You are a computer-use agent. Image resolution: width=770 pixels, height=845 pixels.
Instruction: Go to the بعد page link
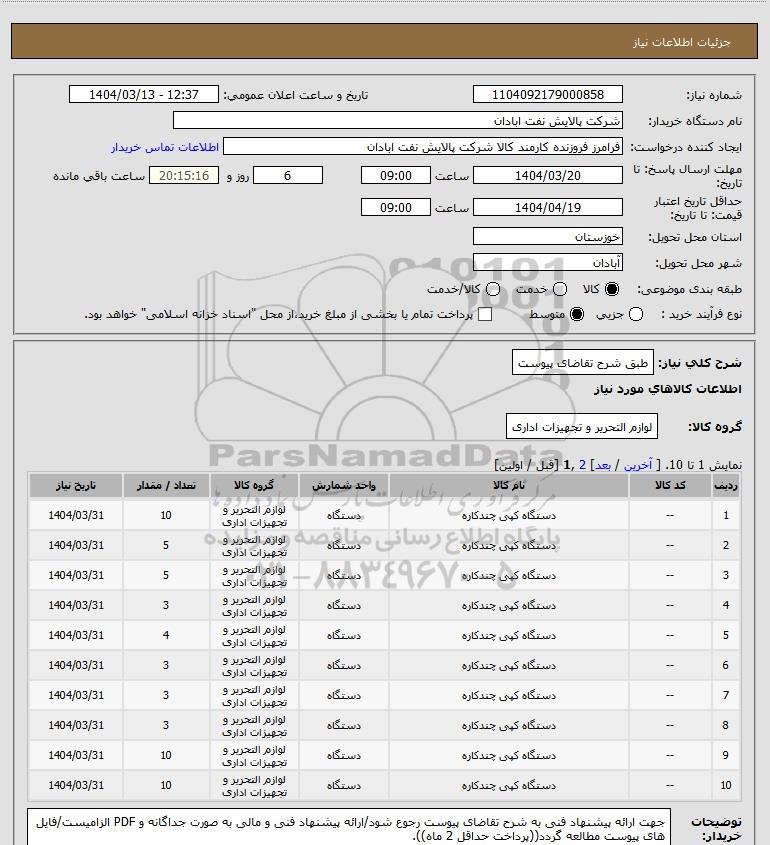tap(602, 465)
